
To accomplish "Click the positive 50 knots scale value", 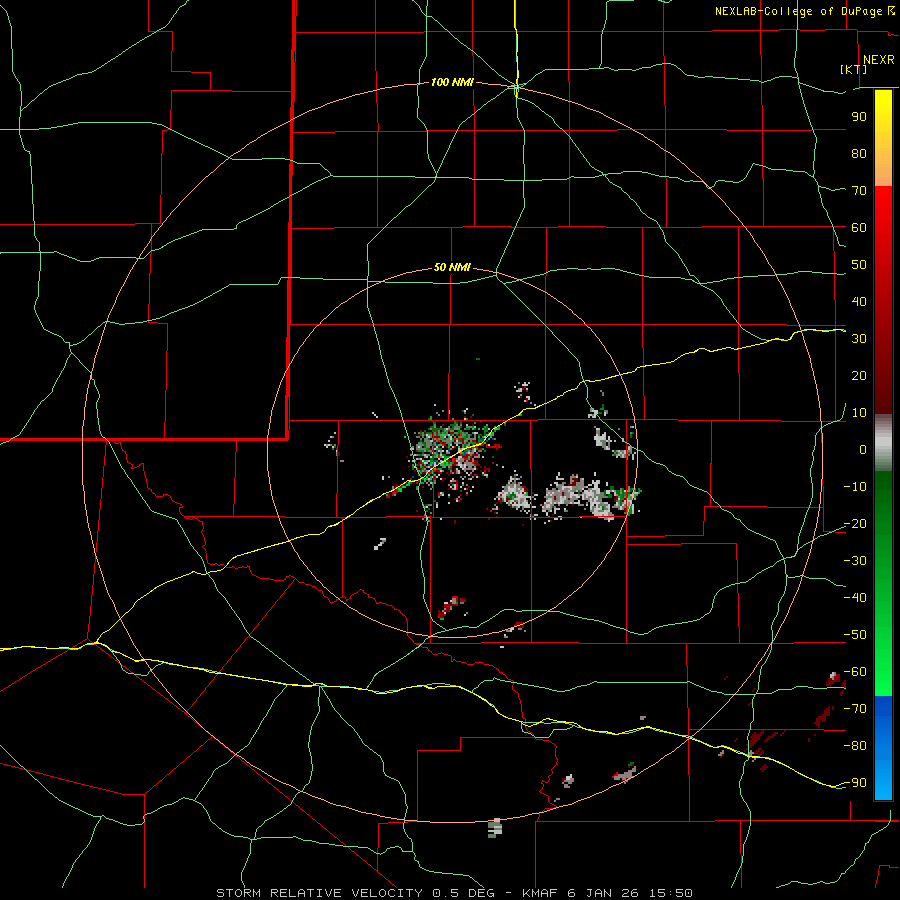I will click(x=859, y=265).
